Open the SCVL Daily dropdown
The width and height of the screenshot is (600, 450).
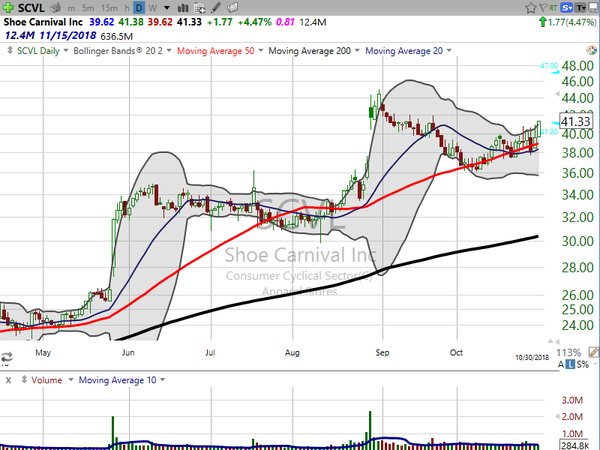(x=66, y=51)
